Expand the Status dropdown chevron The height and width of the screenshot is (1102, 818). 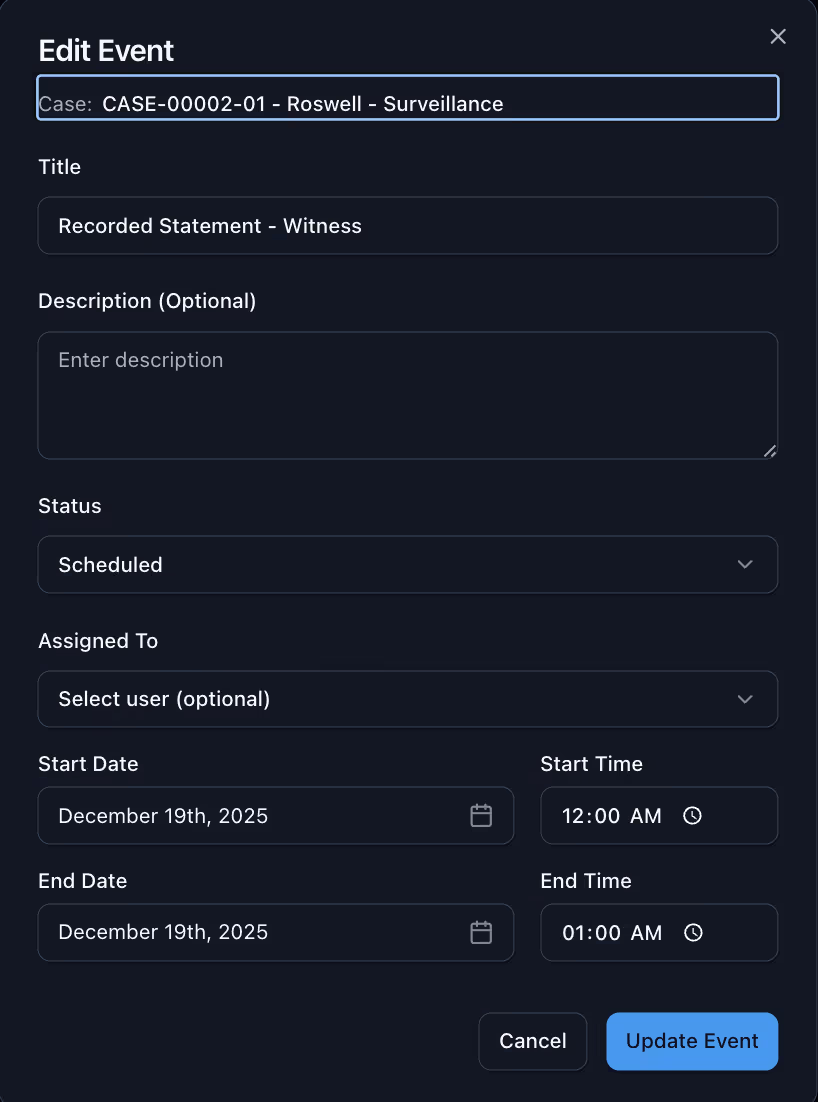745,565
